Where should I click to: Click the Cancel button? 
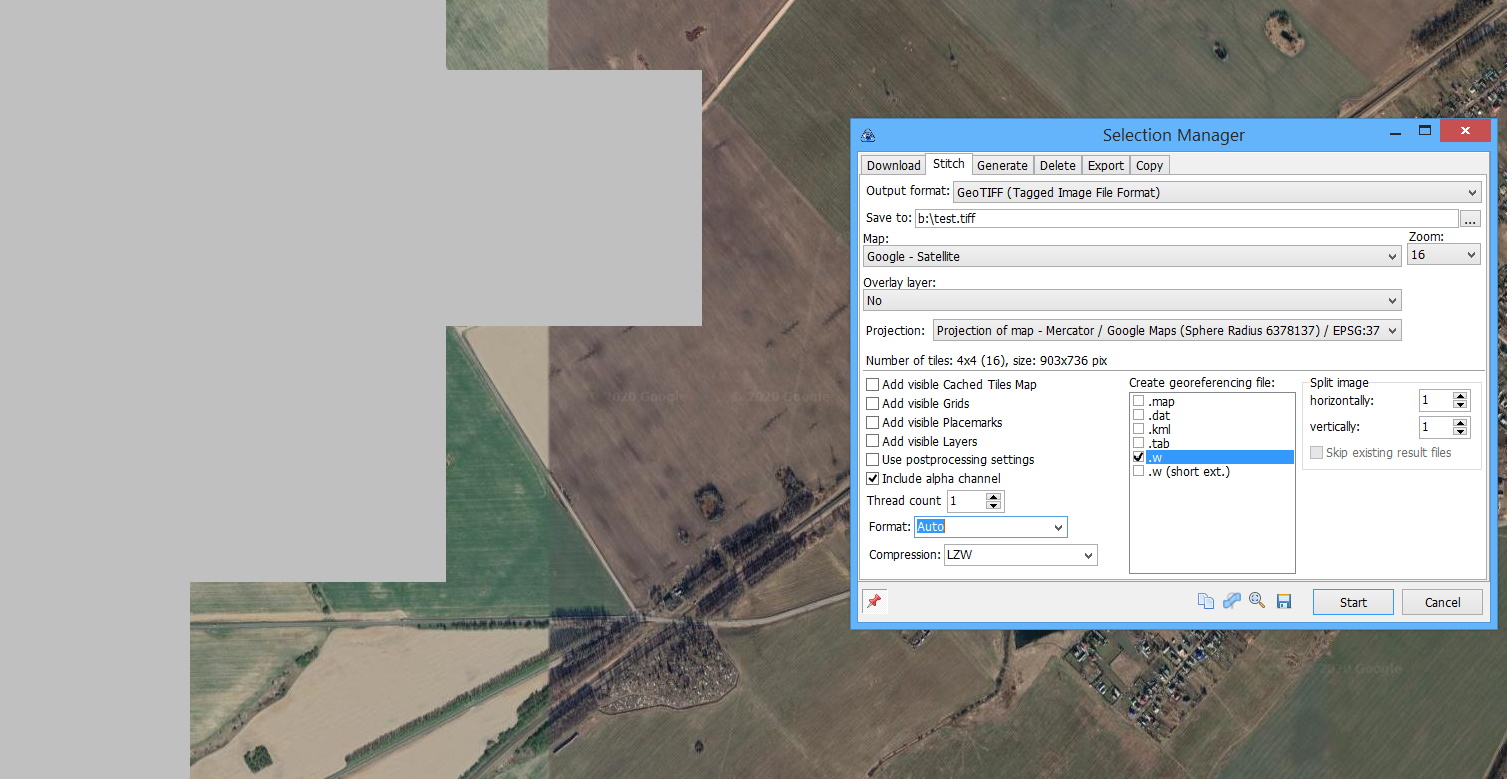(1442, 602)
